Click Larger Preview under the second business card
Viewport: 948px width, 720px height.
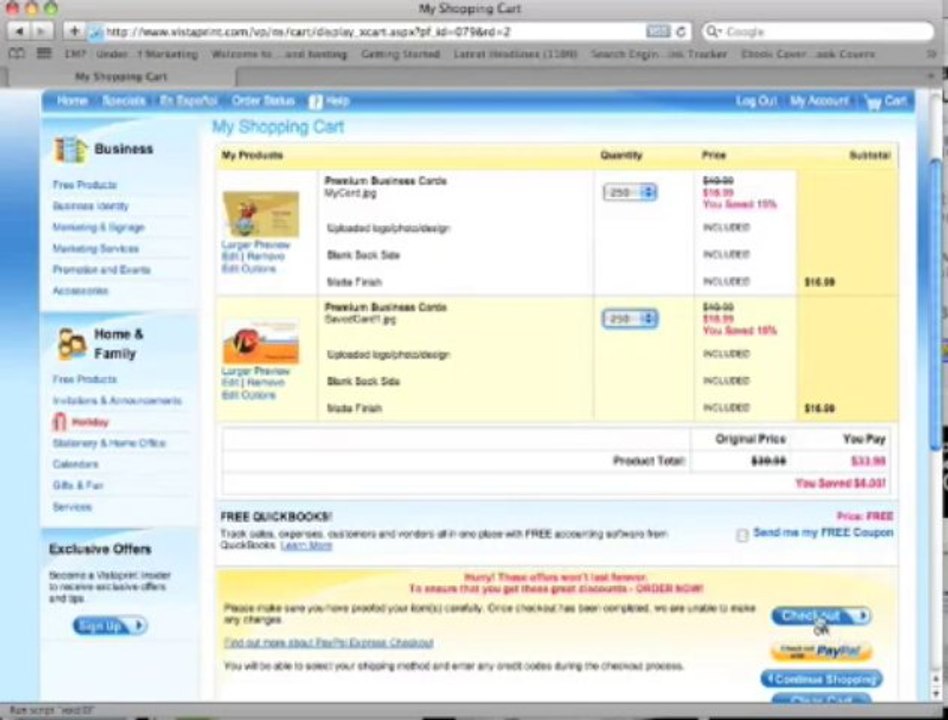[256, 371]
